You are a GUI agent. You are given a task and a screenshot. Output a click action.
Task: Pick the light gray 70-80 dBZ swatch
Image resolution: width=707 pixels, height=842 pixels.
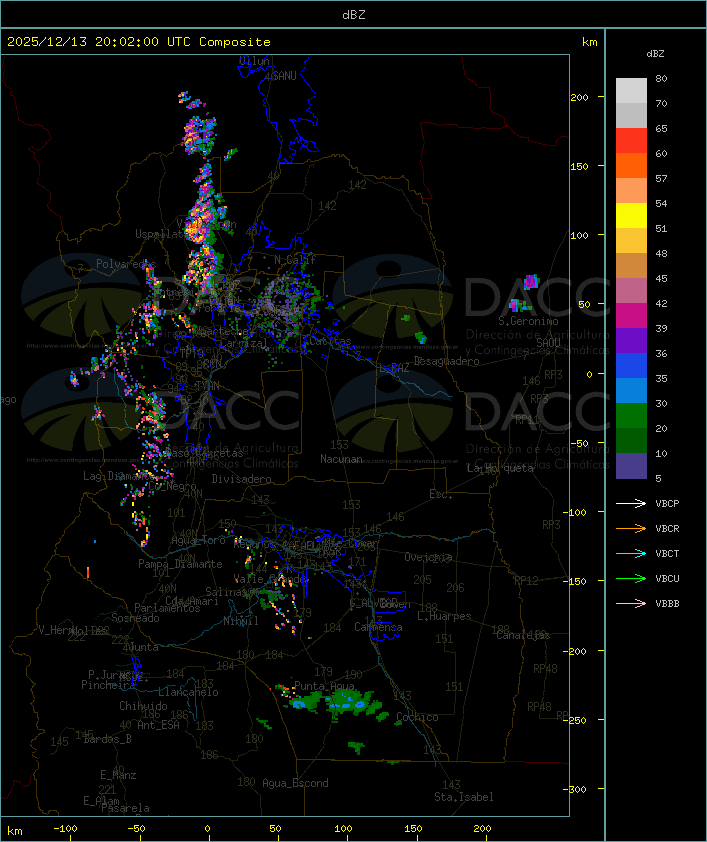coord(631,90)
